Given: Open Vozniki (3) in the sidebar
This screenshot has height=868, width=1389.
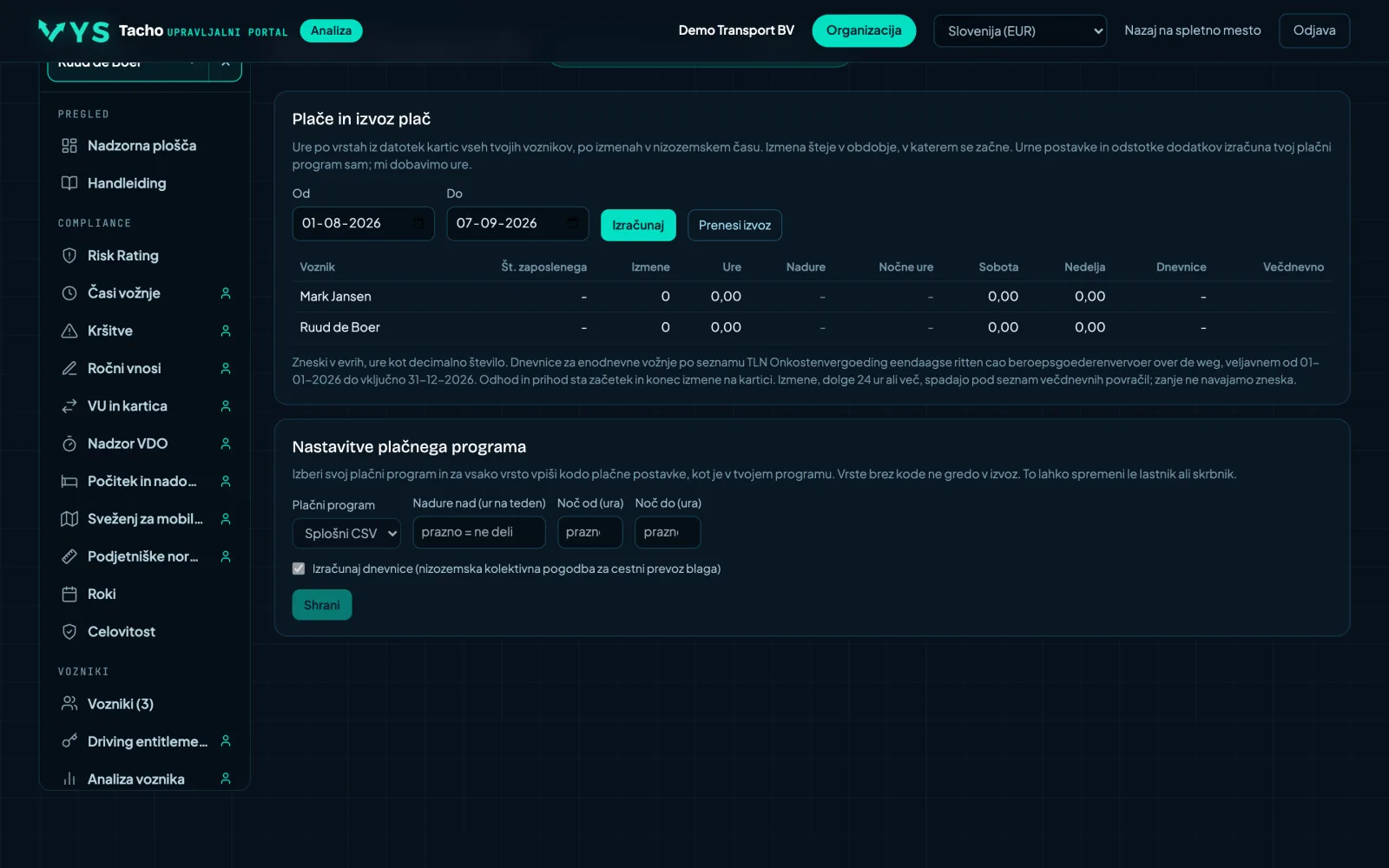Looking at the screenshot, I should pos(121,704).
